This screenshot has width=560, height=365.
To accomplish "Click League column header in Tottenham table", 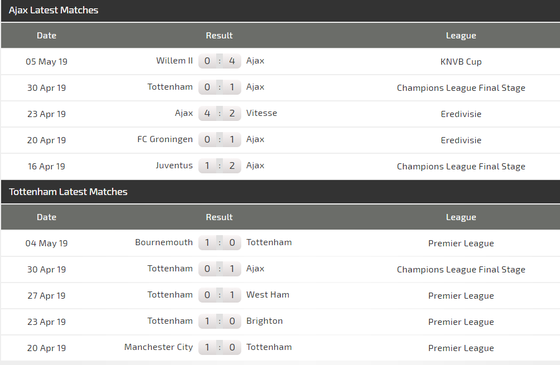I will 461,217.
